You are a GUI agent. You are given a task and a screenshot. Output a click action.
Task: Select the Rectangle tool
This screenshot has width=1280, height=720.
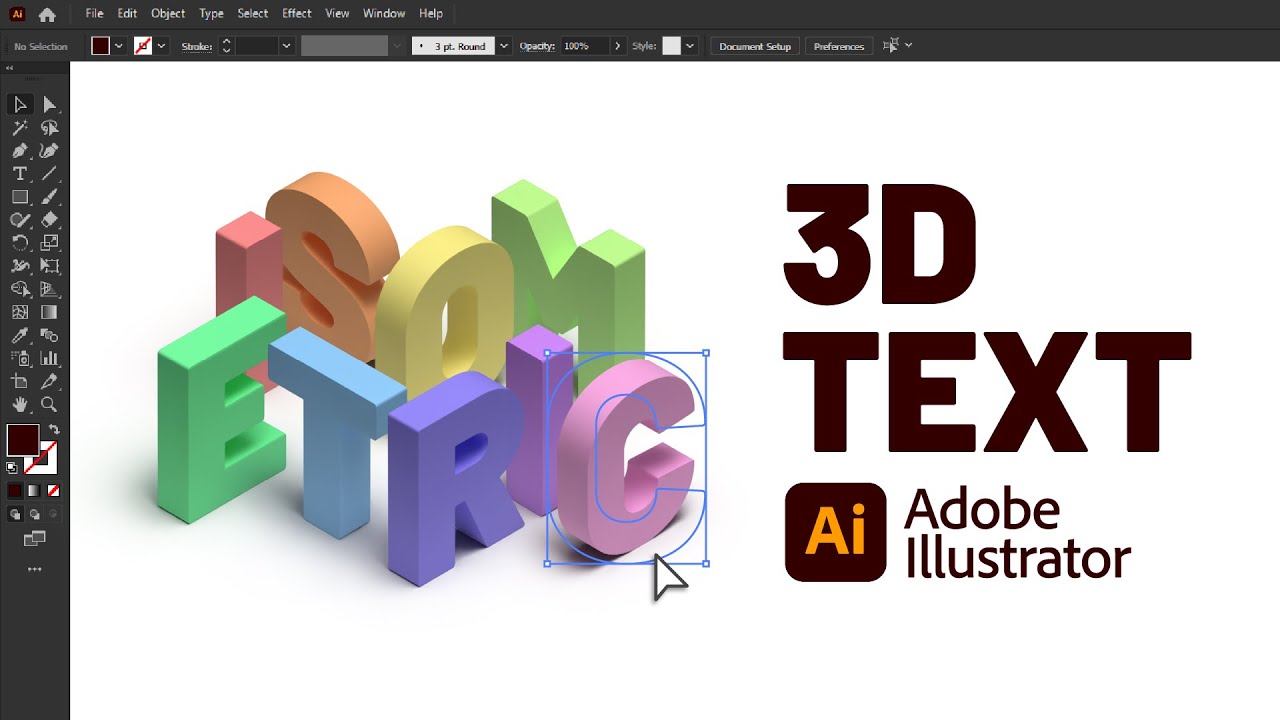coord(20,197)
